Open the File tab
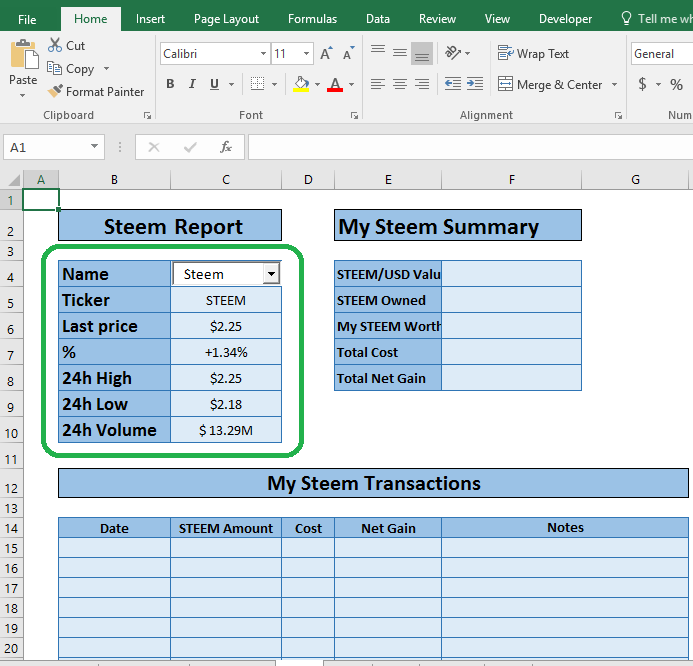Viewport: 693px width, 666px height. [27, 19]
